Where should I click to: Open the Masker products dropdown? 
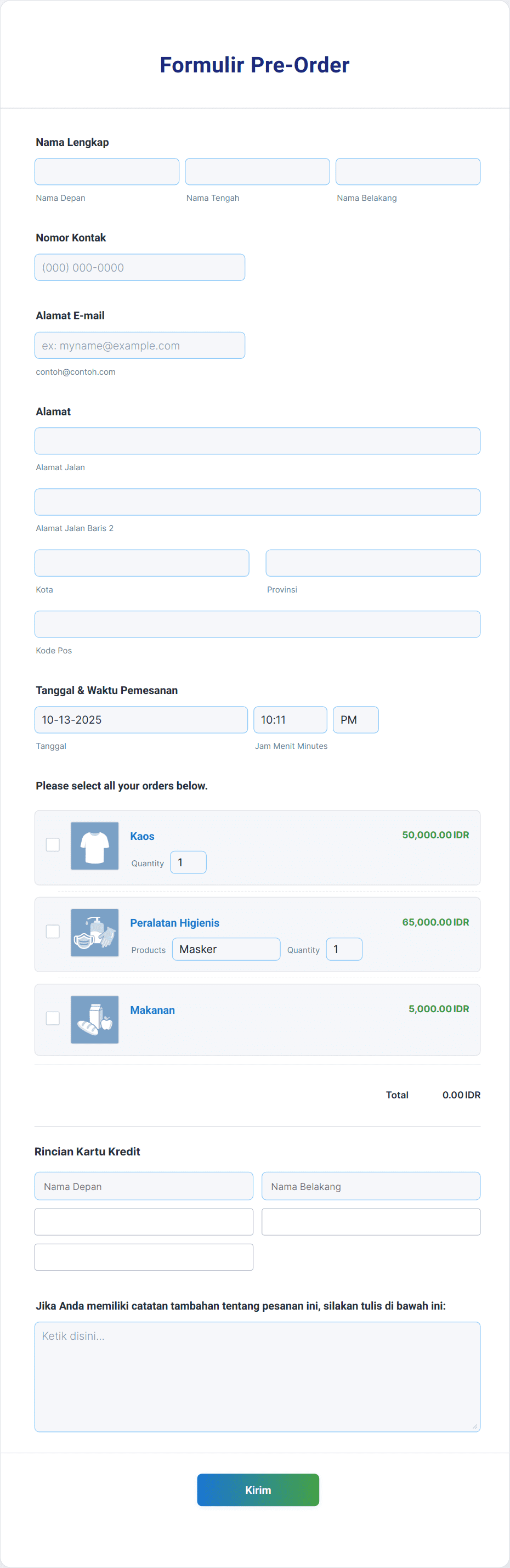coord(226,949)
